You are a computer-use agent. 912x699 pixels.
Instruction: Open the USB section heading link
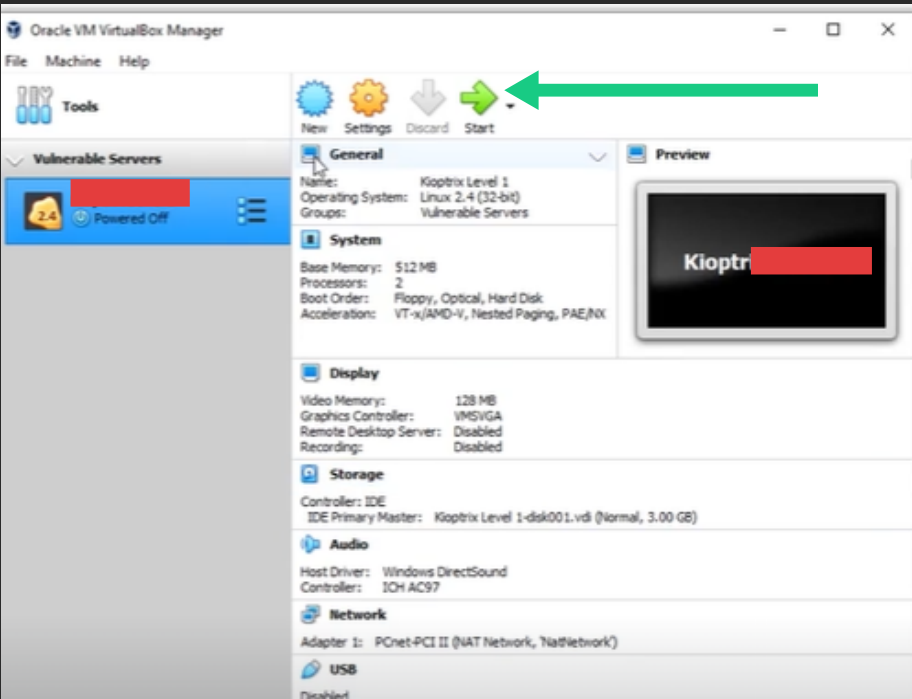(x=343, y=670)
